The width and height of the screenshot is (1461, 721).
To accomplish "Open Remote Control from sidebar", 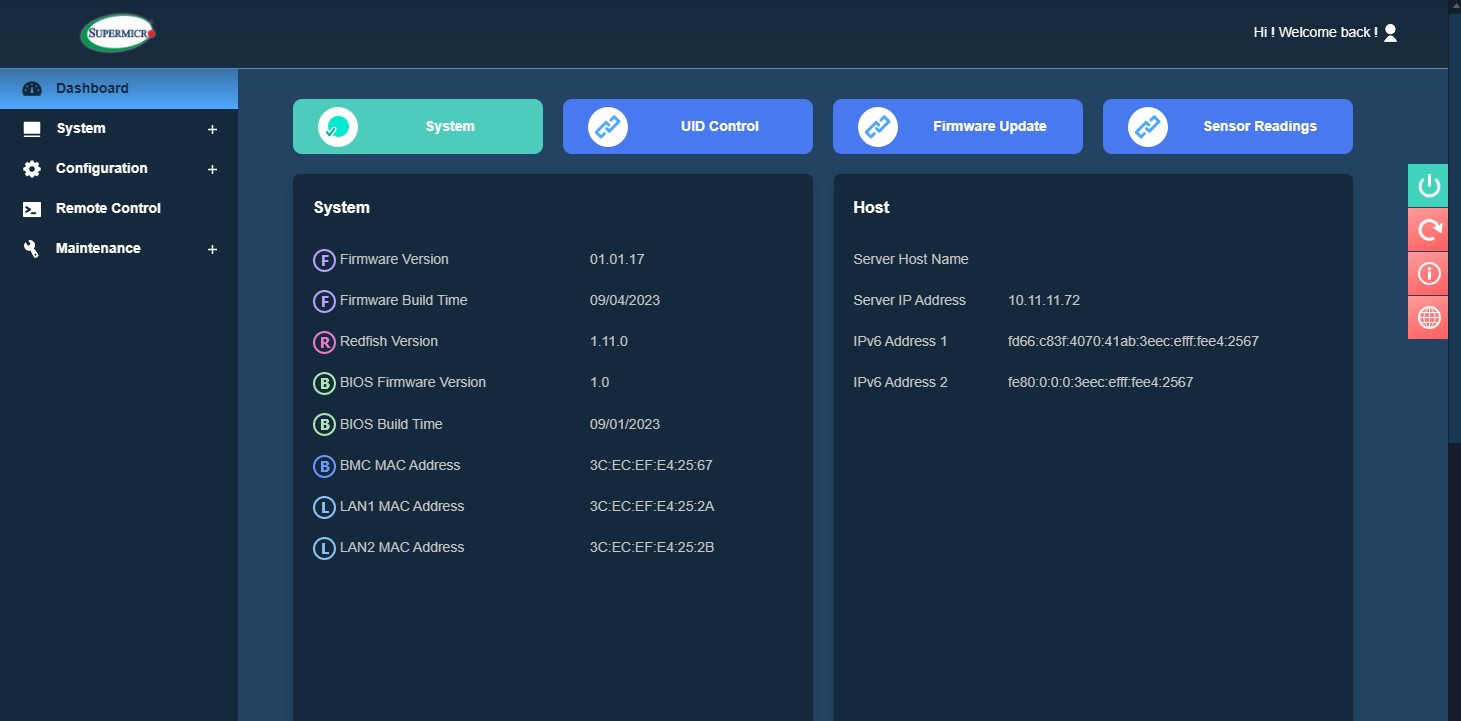I will tap(108, 208).
